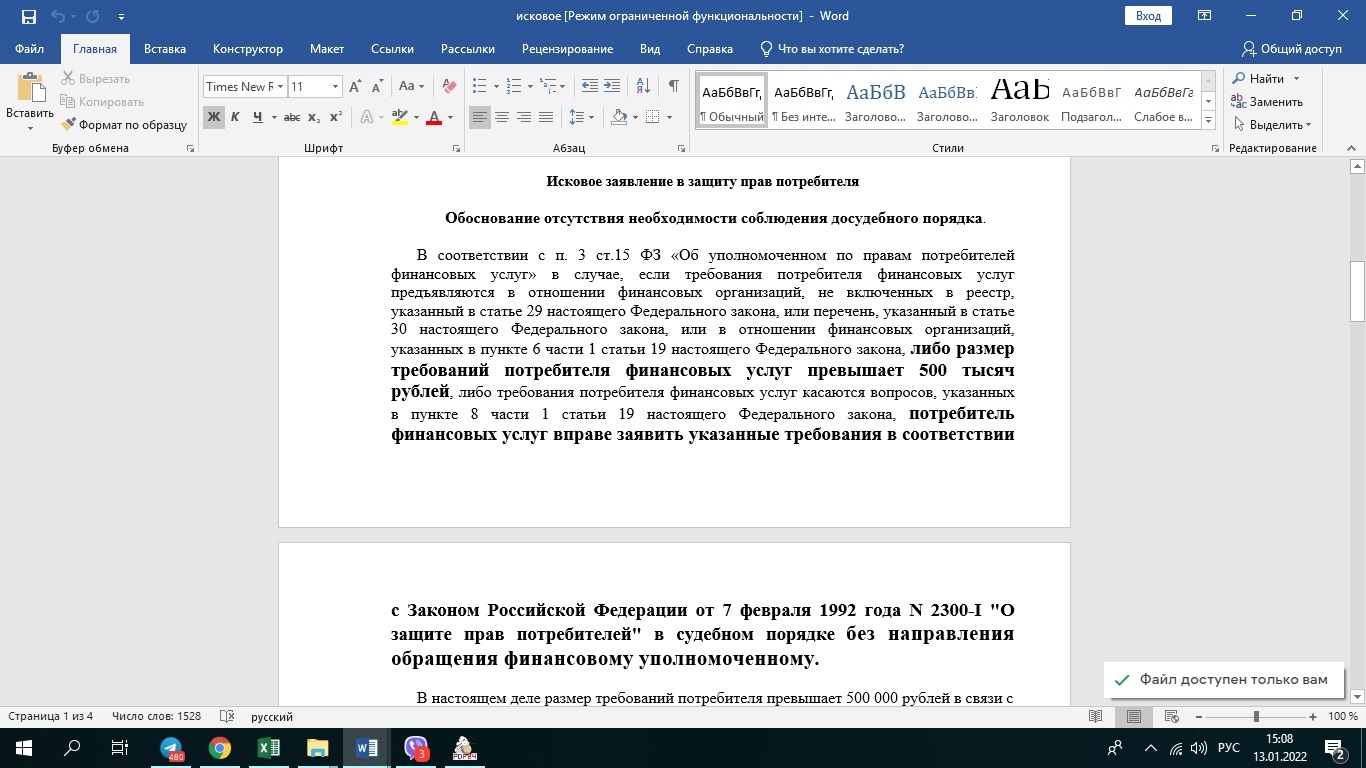This screenshot has height=768, width=1366.
Task: Click the Заменить button
Action: [x=1266, y=102]
